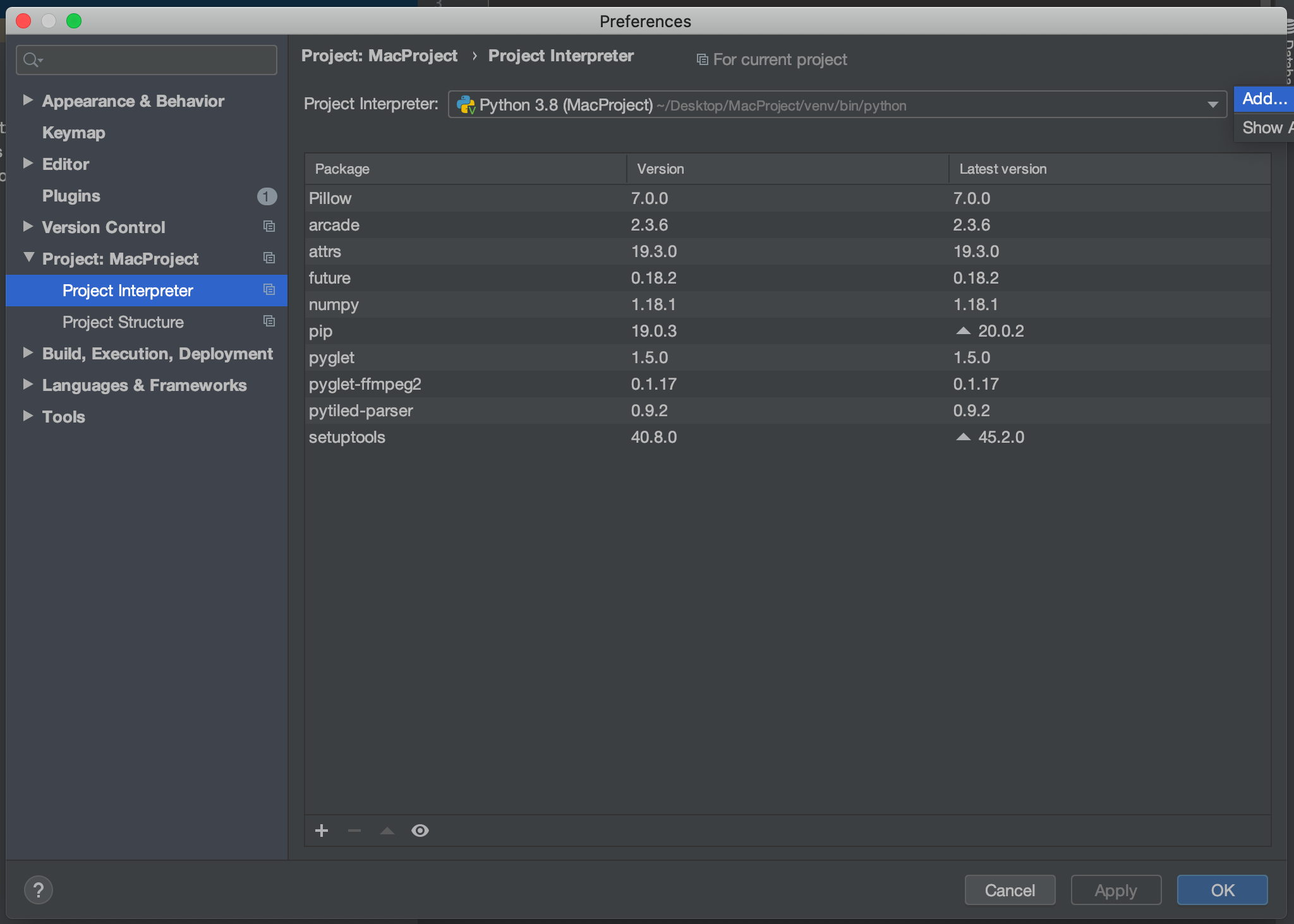Click project-level icon beside Version Control
This screenshot has height=924, width=1294.
point(269,226)
